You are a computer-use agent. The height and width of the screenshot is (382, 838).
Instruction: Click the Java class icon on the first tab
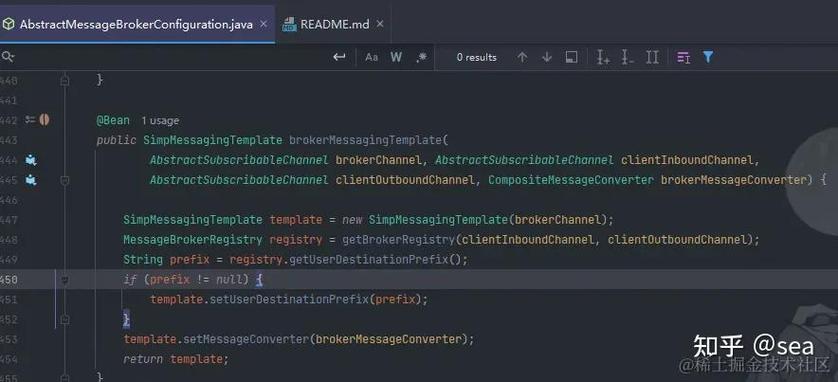tap(8, 24)
